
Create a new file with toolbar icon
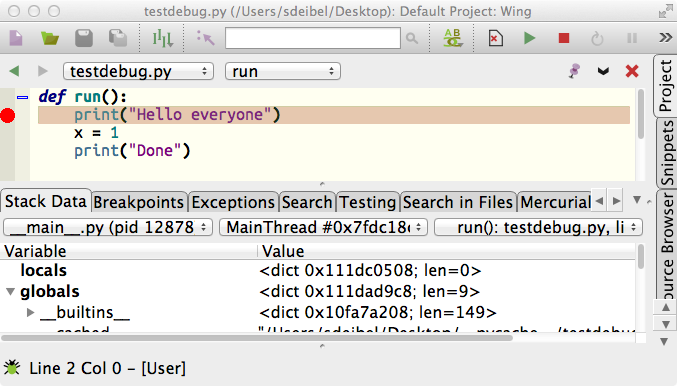(16, 38)
